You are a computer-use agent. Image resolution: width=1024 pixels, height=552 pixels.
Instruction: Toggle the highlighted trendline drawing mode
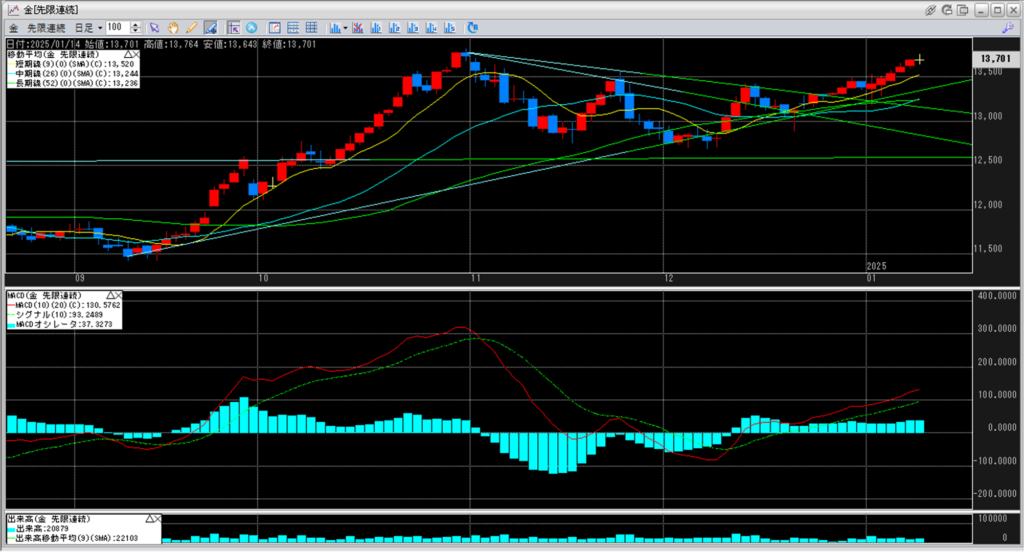pyautogui.click(x=210, y=27)
